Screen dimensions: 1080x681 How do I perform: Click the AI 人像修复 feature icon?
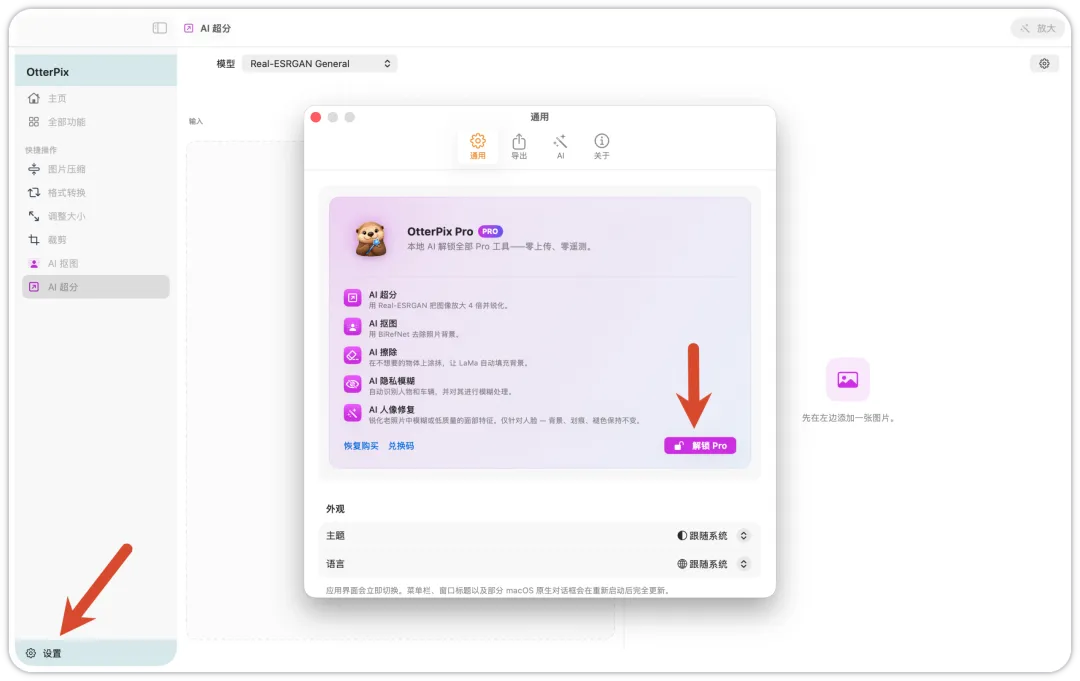point(352,413)
